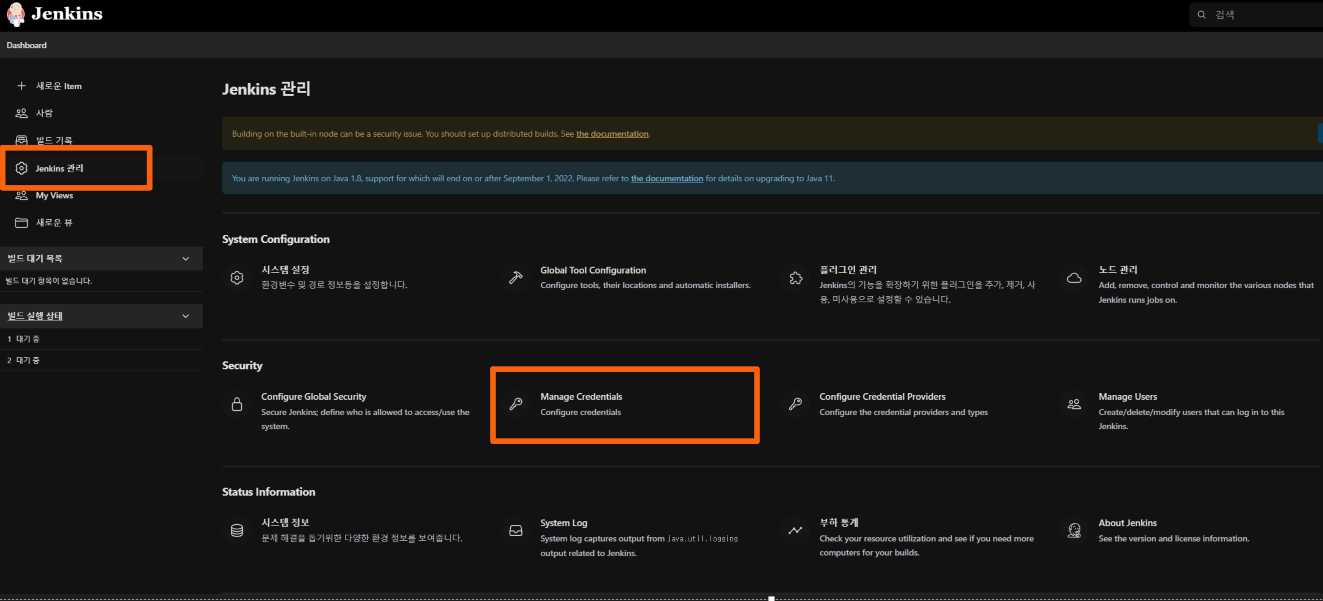
Task: Open the documentation link in Java notice
Action: coord(667,179)
